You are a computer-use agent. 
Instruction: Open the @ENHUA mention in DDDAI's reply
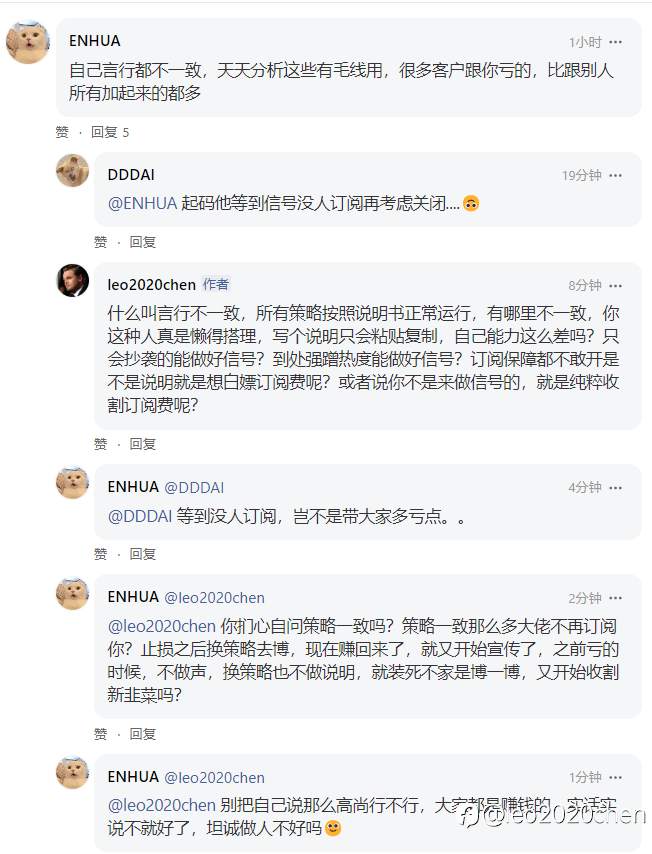pos(142,203)
